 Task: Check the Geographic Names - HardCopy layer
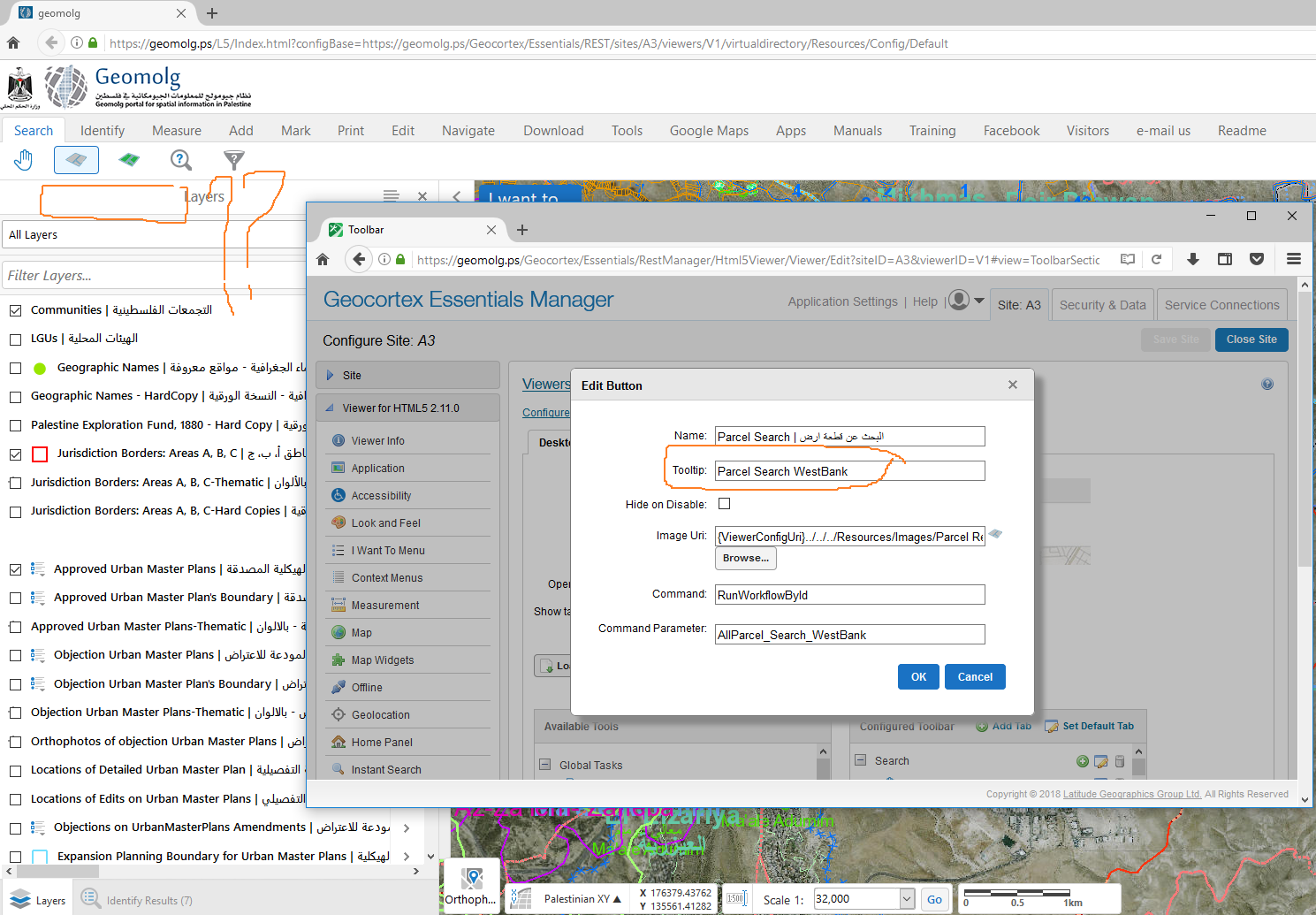[x=15, y=397]
